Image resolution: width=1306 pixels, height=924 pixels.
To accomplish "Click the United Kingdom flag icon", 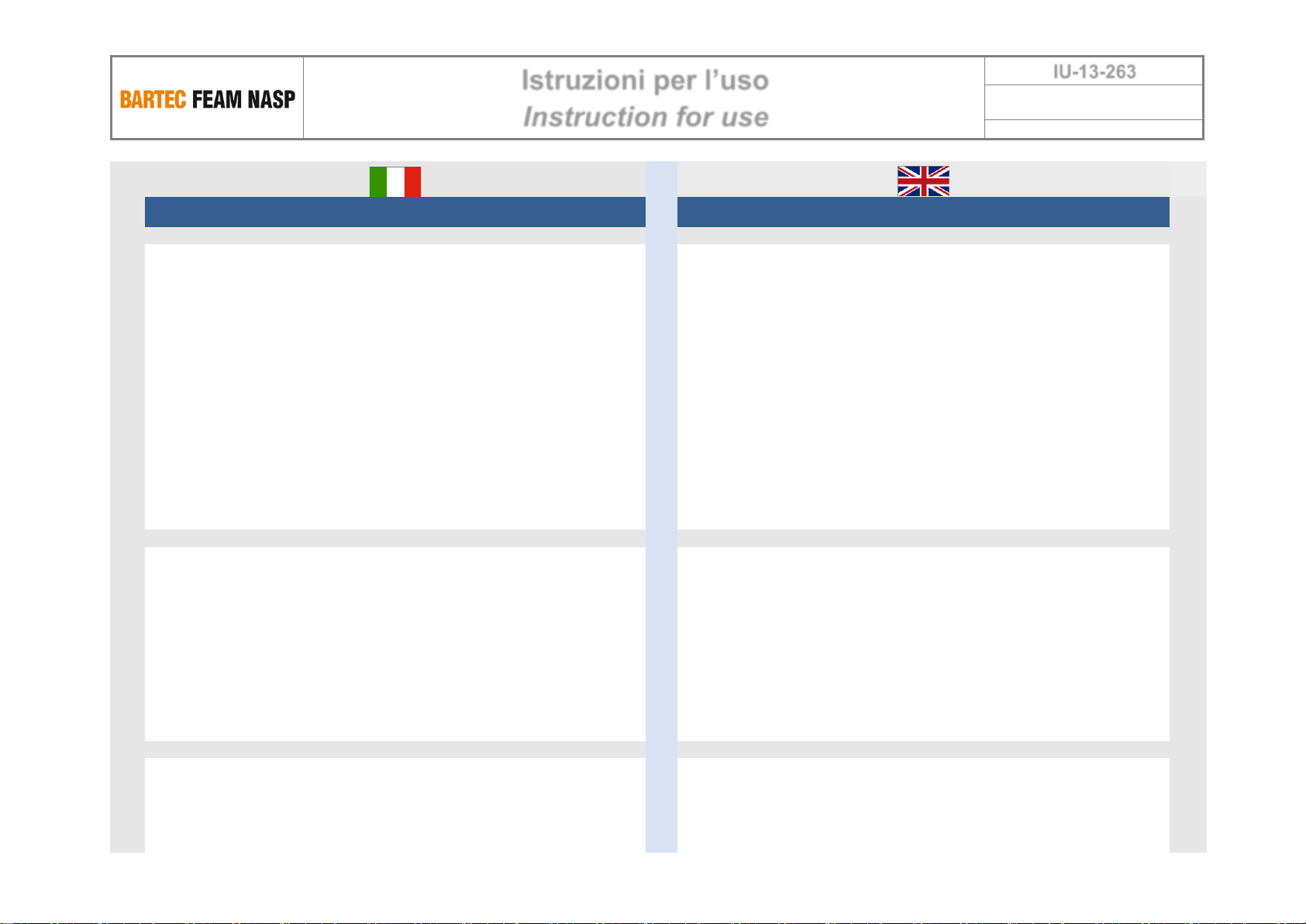I will point(923,181).
